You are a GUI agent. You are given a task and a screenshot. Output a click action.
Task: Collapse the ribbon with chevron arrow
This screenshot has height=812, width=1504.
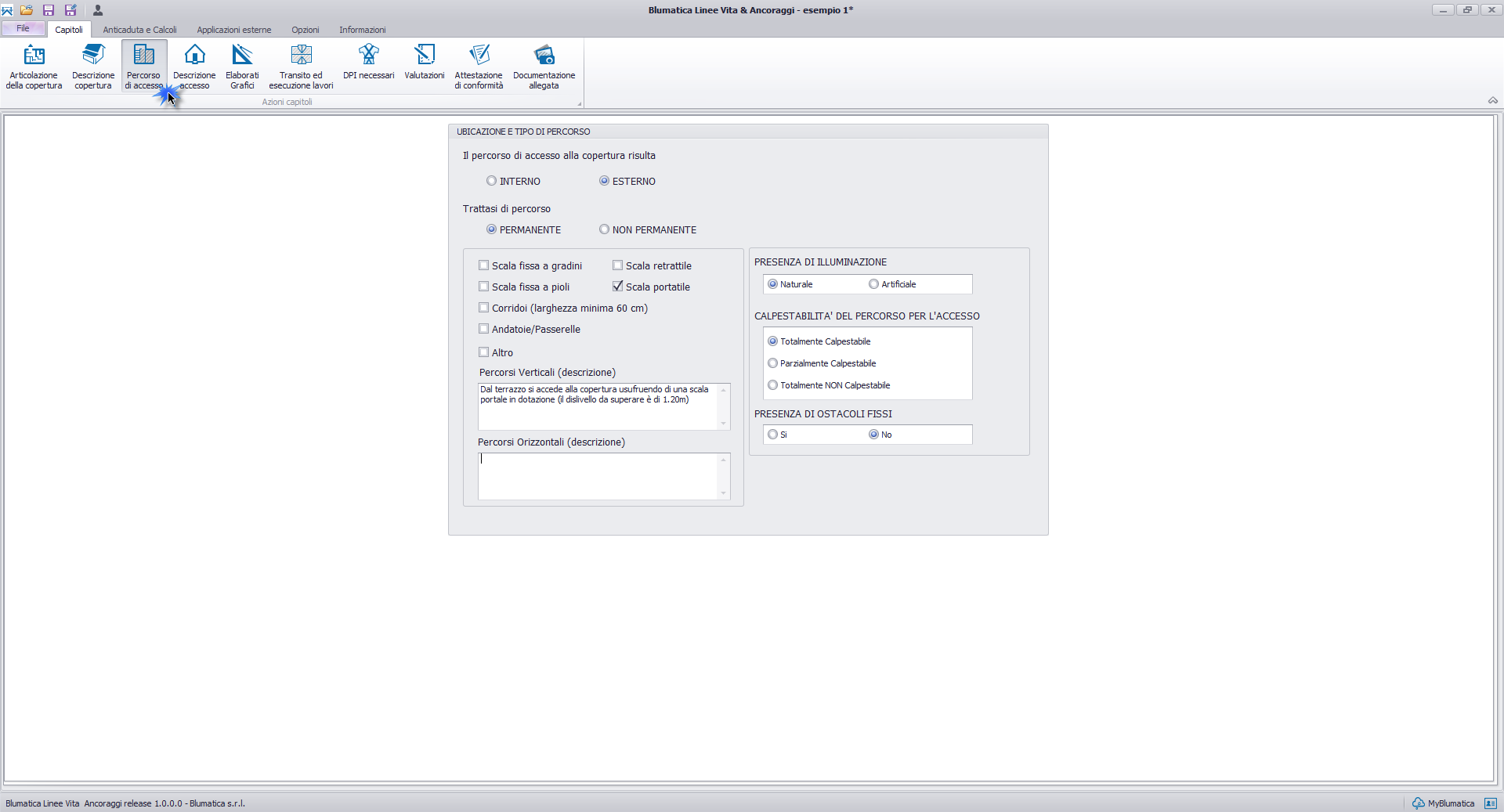pyautogui.click(x=1493, y=100)
